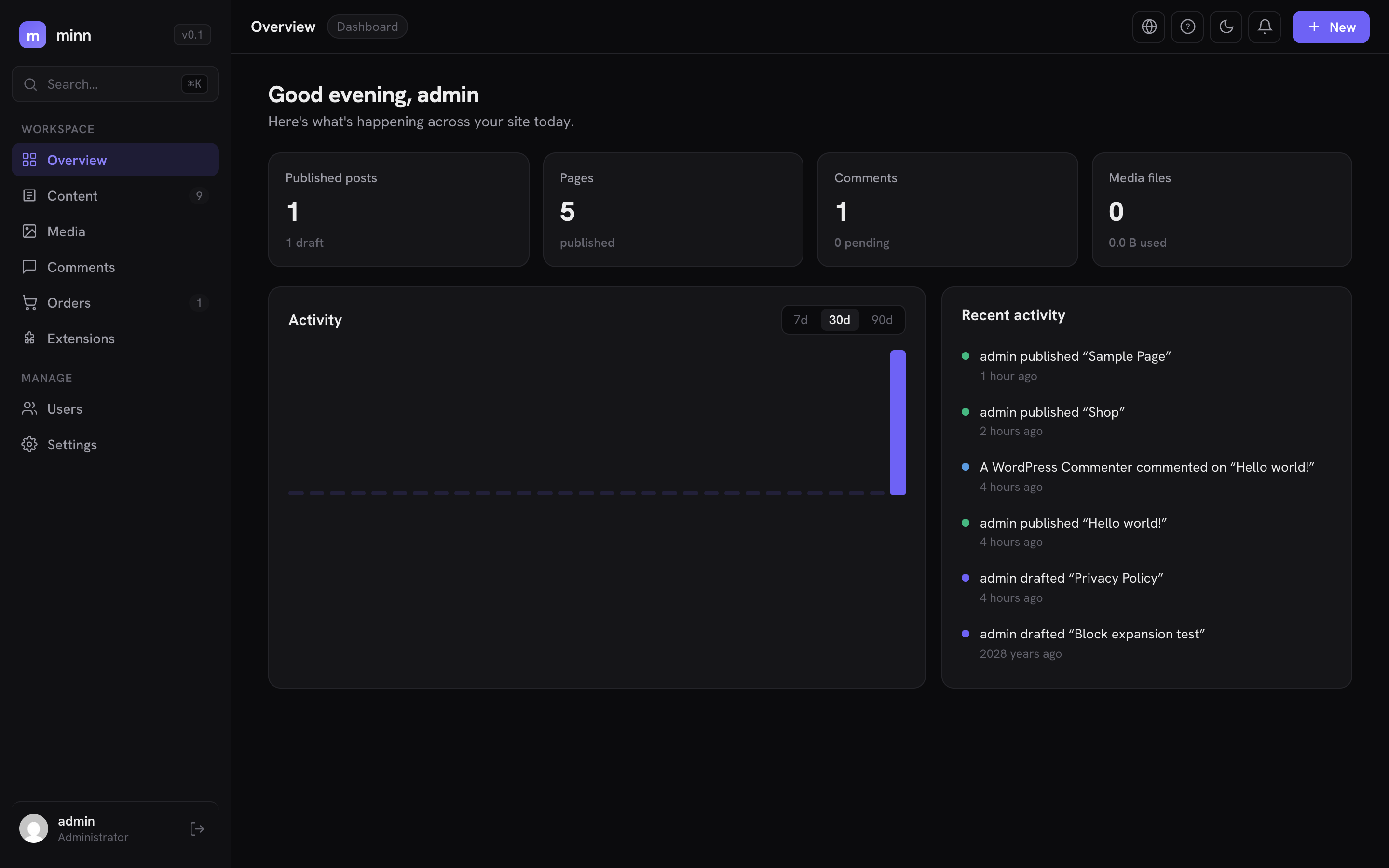Click the Administrator role label

pyautogui.click(x=93, y=837)
